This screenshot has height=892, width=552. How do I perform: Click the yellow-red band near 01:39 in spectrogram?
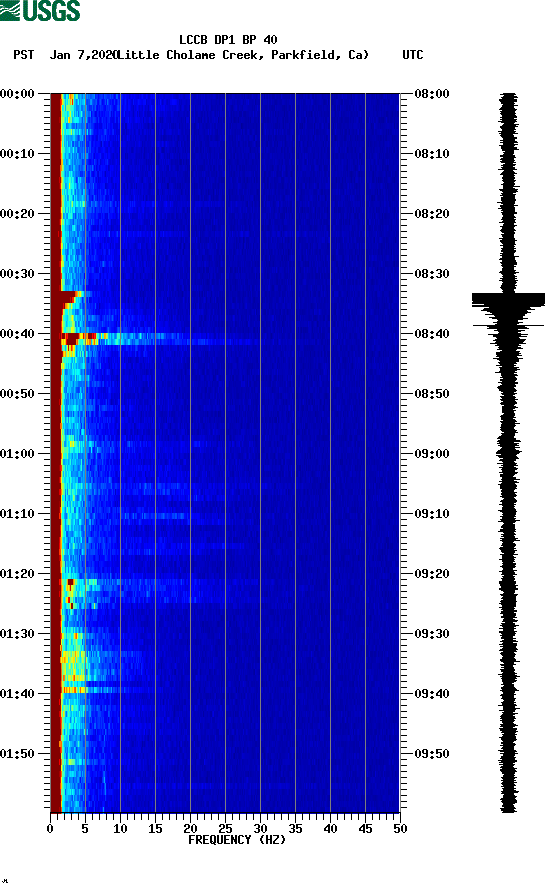[x=74, y=689]
